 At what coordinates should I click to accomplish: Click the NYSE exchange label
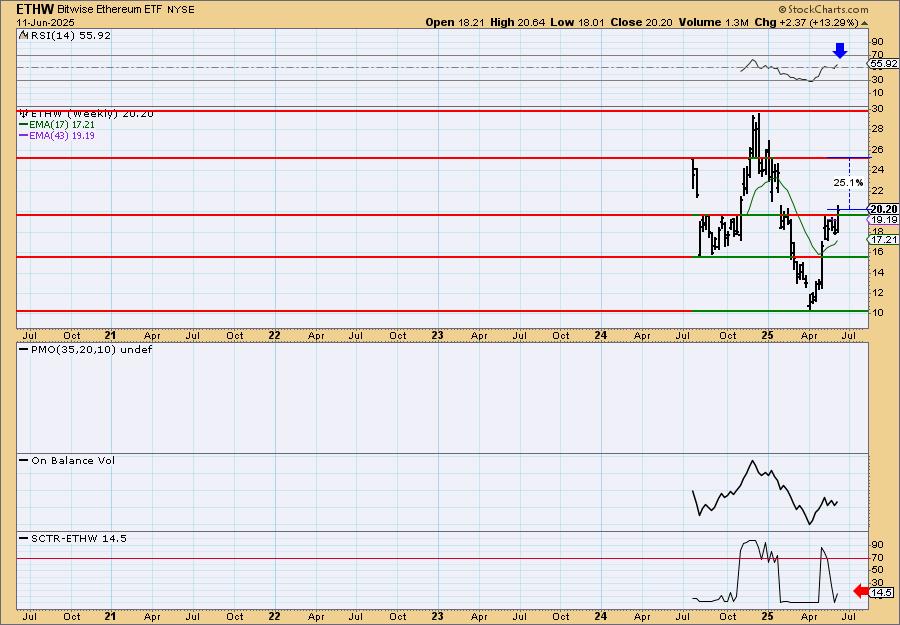[181, 10]
